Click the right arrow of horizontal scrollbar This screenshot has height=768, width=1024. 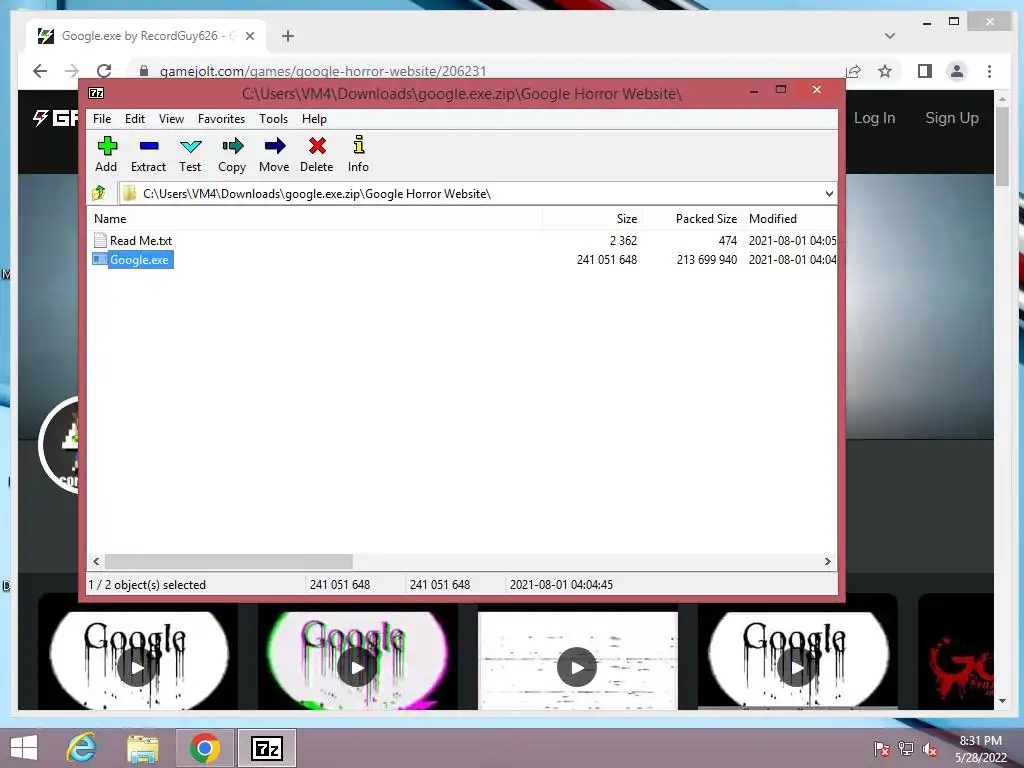tap(827, 562)
